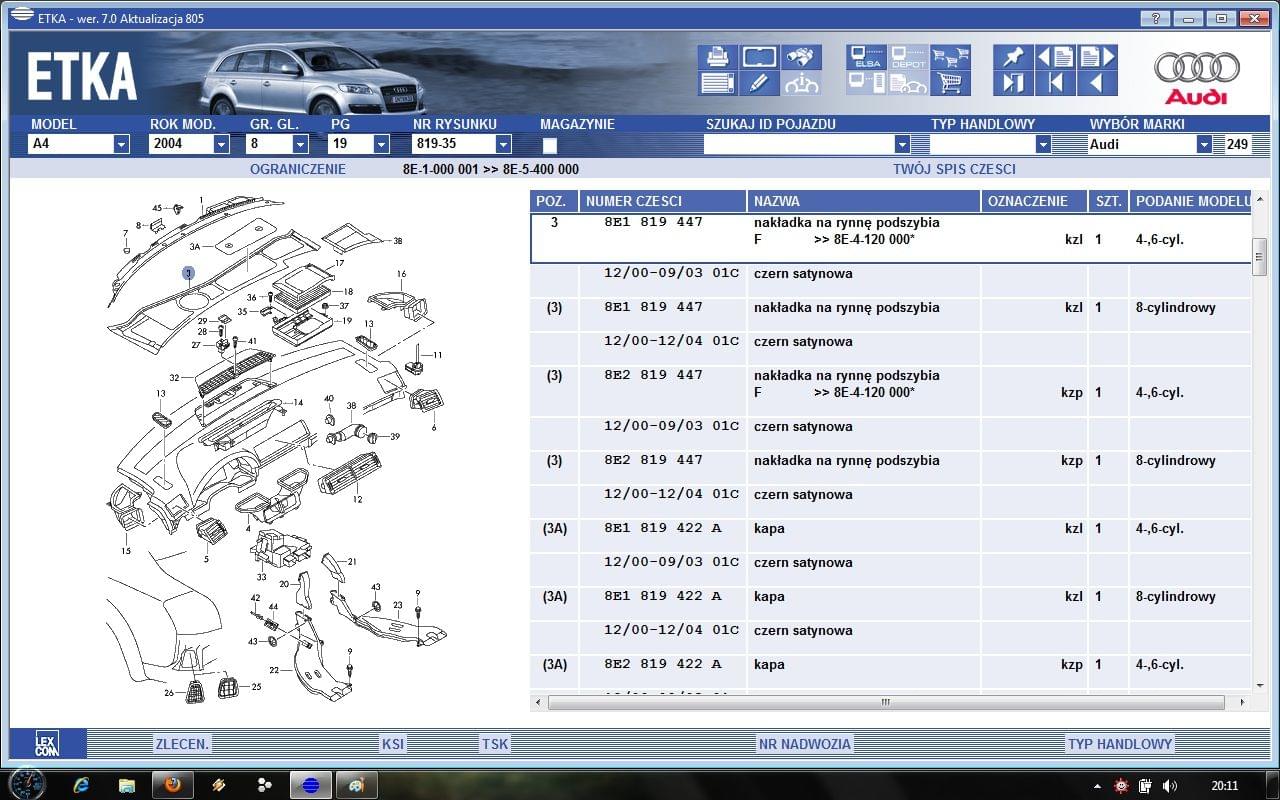
Task: Open the NR RYSUNKU dropdown showing 819-35
Action: pos(503,144)
